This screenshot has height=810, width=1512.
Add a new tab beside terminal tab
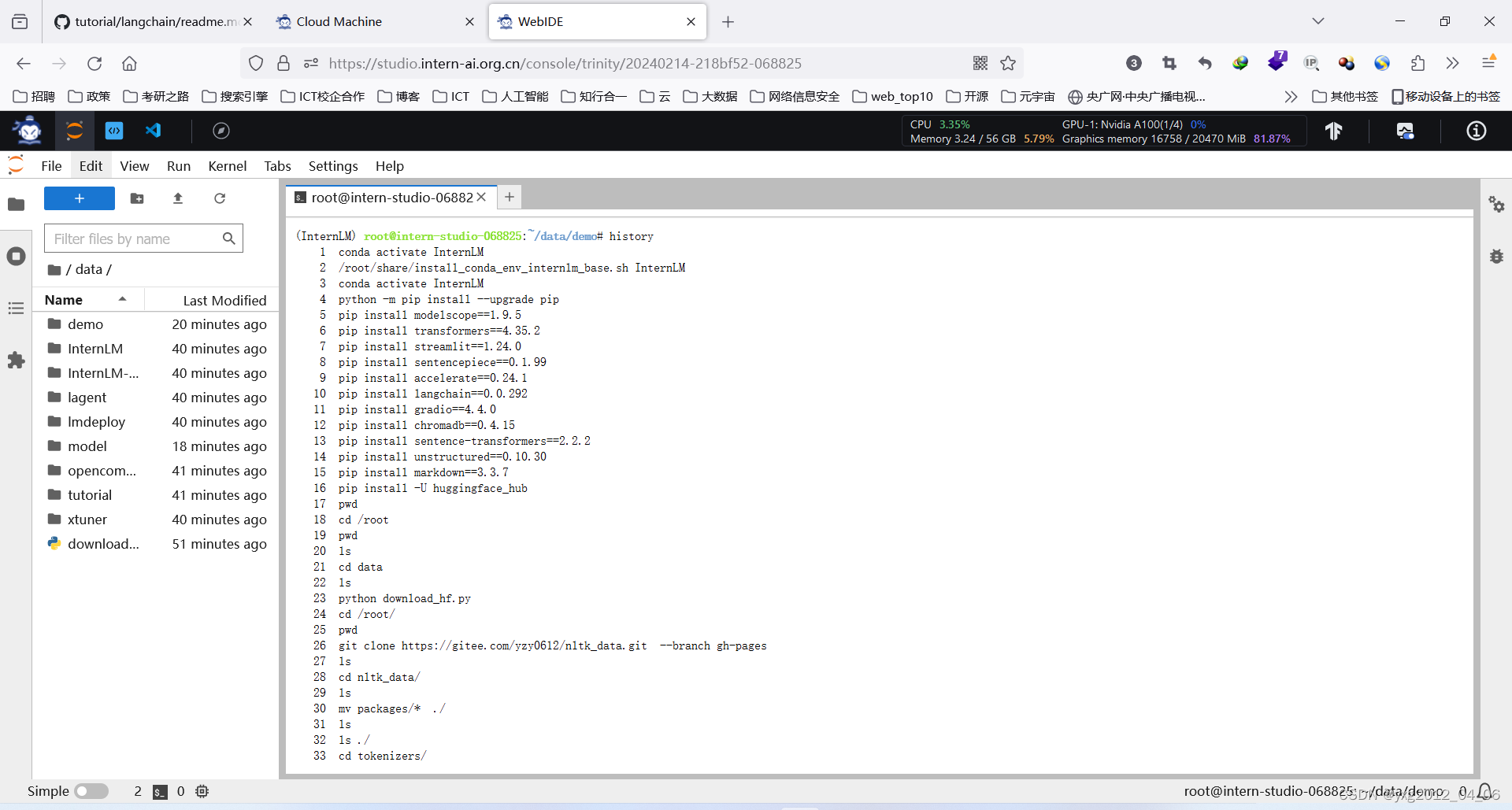pos(510,197)
